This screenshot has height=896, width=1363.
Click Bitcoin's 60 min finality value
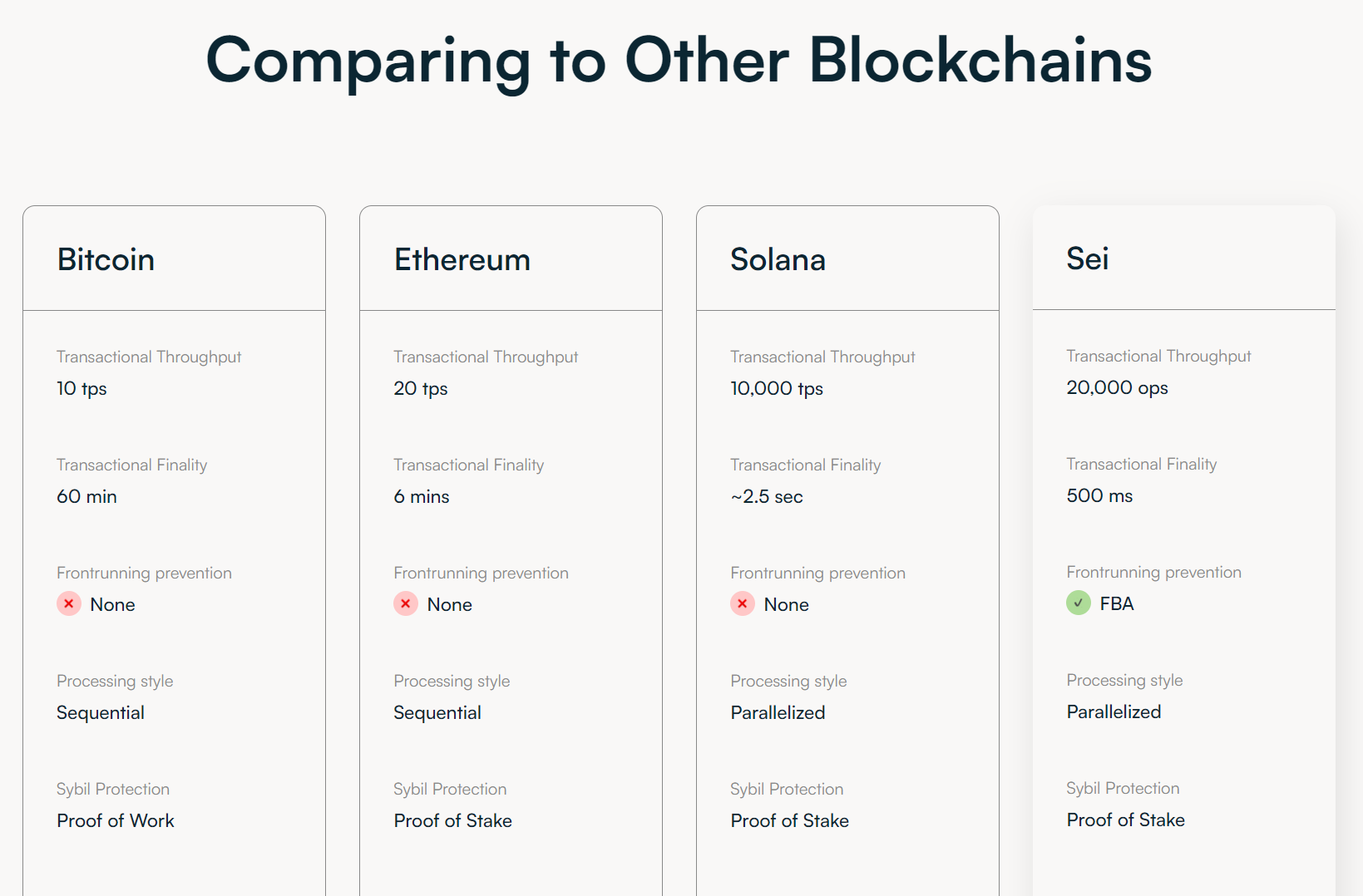tap(86, 496)
